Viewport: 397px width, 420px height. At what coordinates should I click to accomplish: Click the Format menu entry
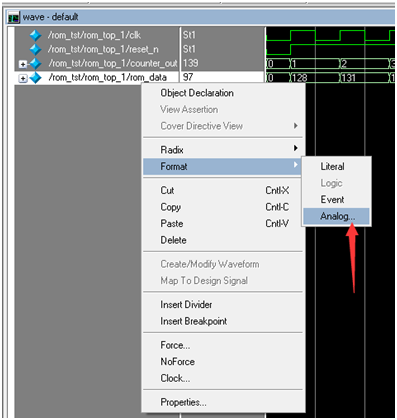(223, 166)
